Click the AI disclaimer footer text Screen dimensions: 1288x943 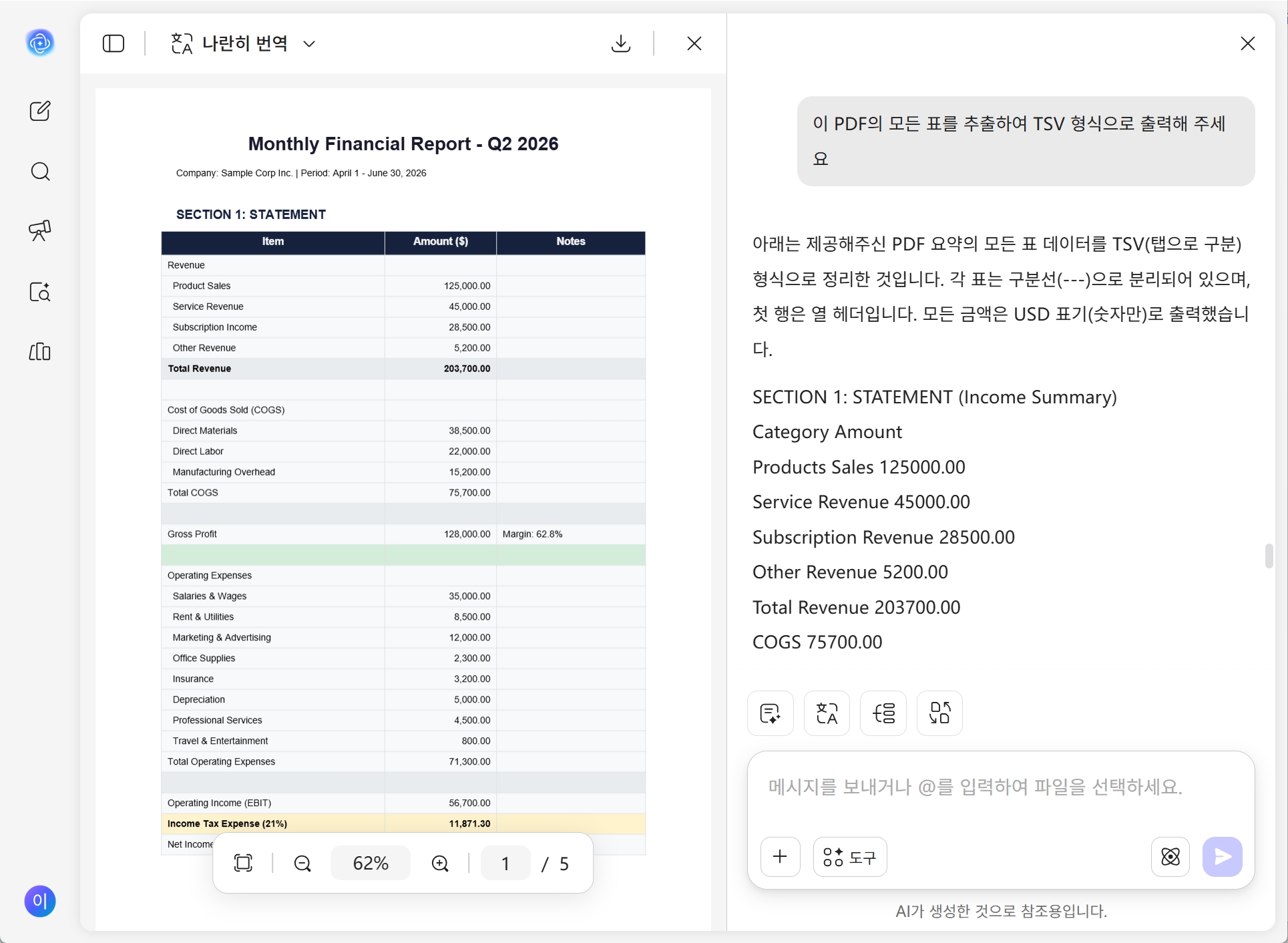[x=1001, y=911]
